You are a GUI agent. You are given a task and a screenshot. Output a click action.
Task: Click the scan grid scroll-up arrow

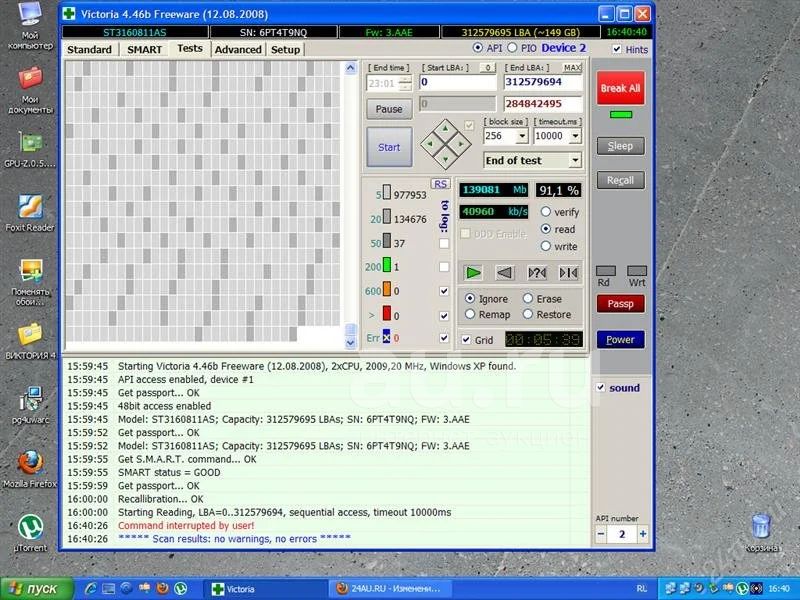point(350,68)
